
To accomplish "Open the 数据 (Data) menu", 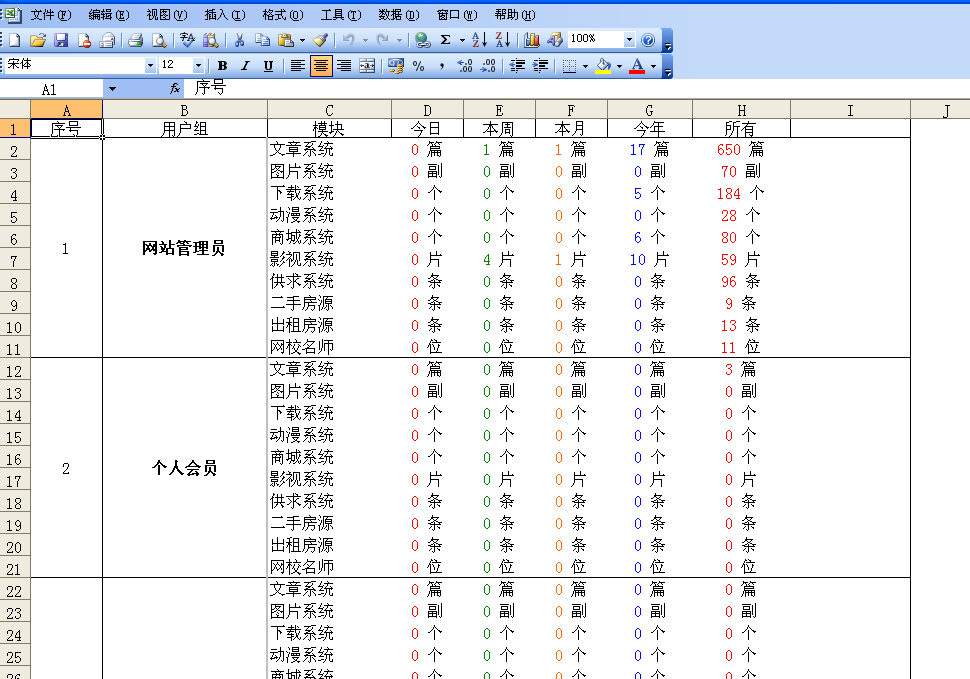I will click(398, 15).
